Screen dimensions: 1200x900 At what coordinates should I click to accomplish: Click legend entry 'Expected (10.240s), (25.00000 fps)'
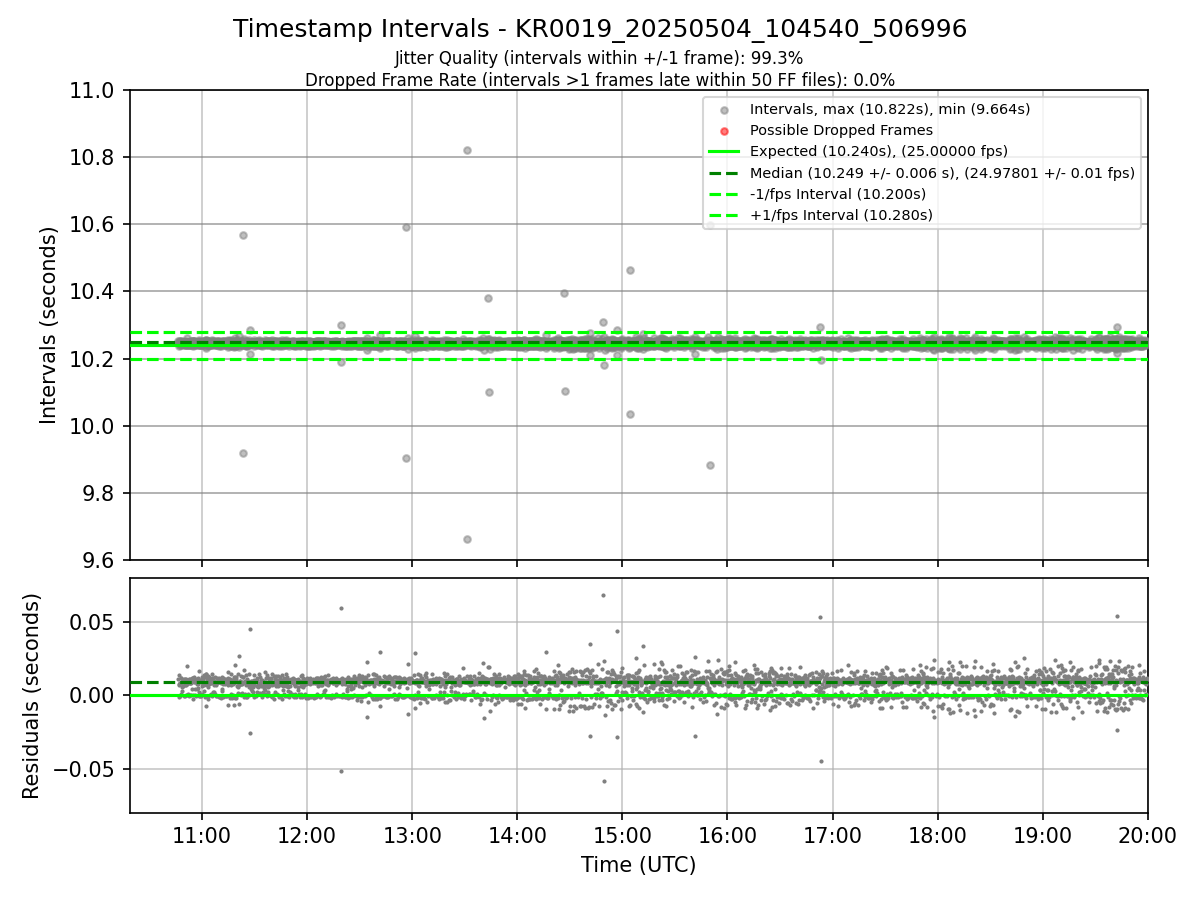(879, 151)
